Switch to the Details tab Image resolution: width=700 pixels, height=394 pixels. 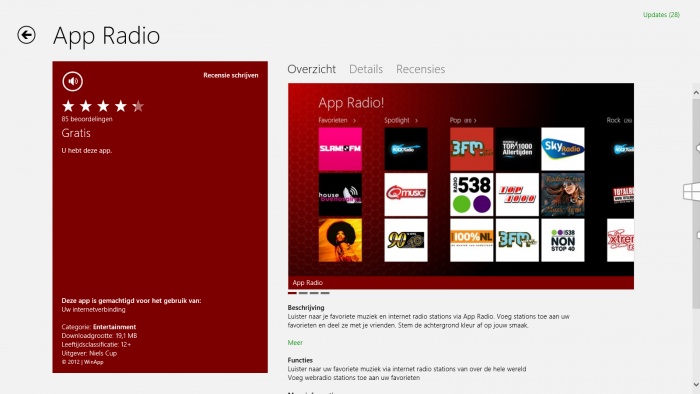click(366, 69)
